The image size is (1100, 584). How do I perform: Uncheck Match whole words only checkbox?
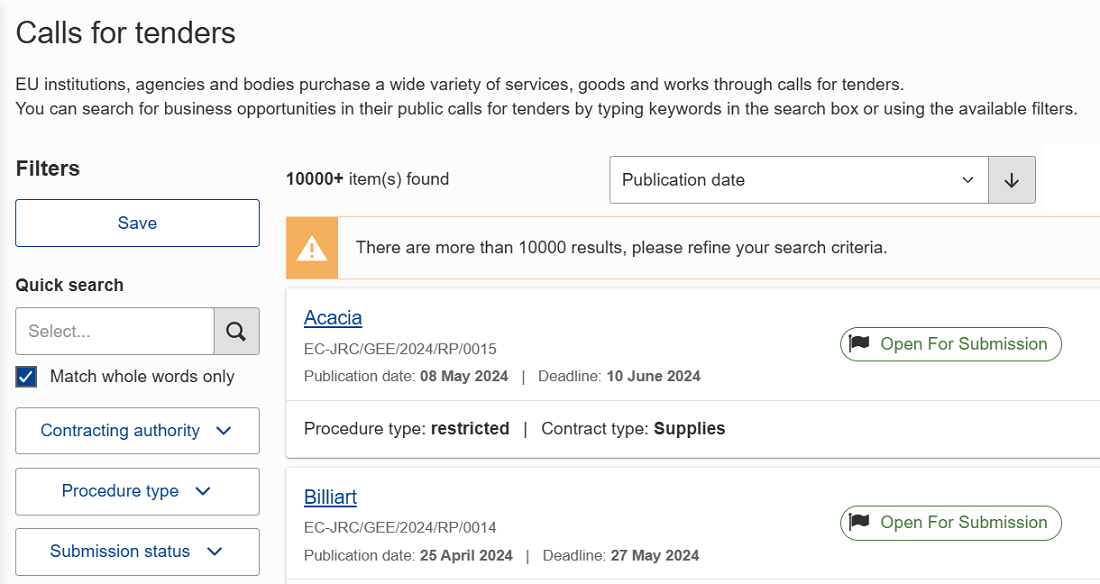point(26,377)
